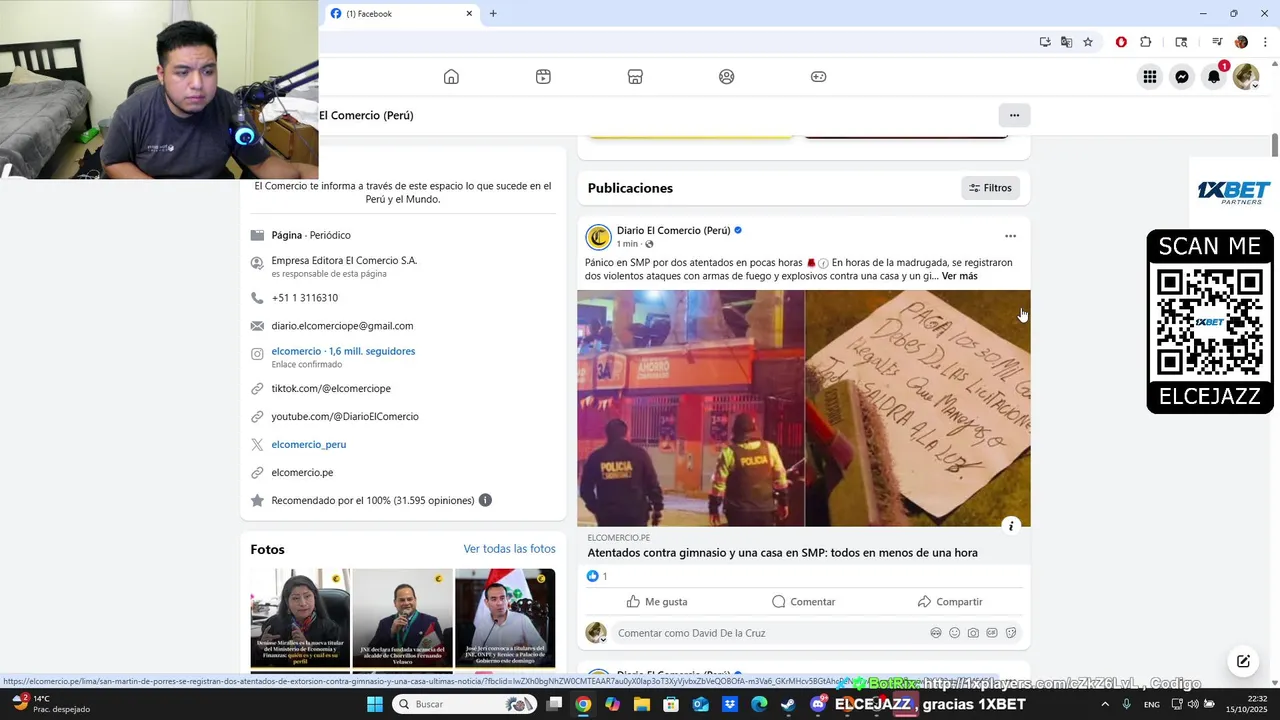Click the page vertical scrollbar
Image resolution: width=1280 pixels, height=720 pixels.
click(1275, 145)
